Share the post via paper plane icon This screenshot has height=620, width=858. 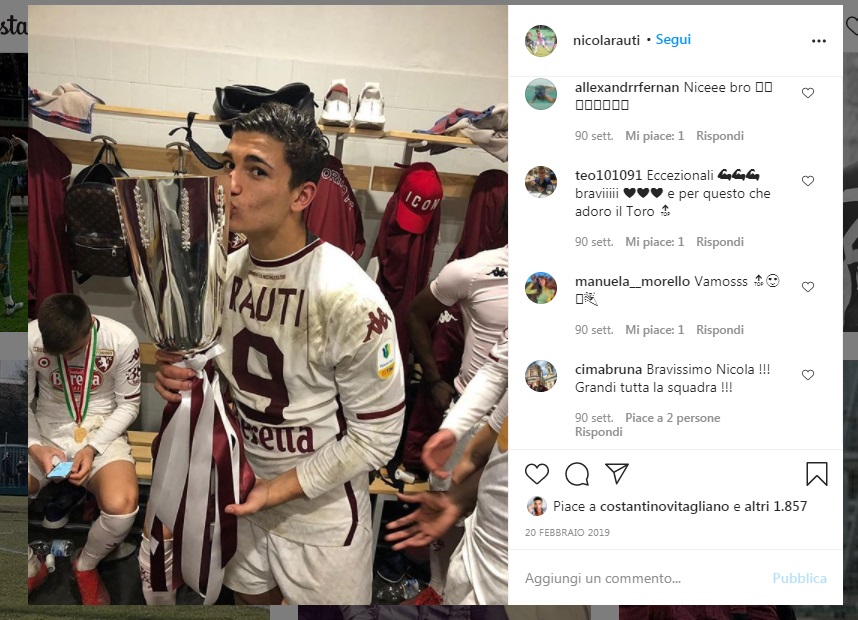point(617,474)
